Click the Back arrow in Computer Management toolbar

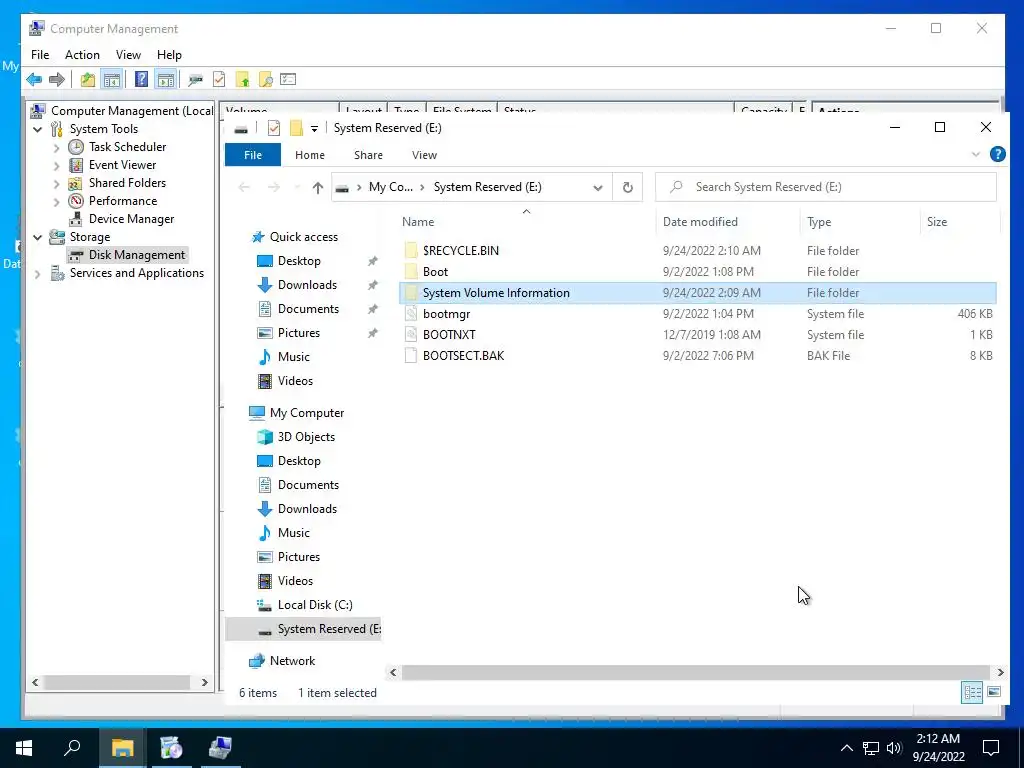pos(34,80)
